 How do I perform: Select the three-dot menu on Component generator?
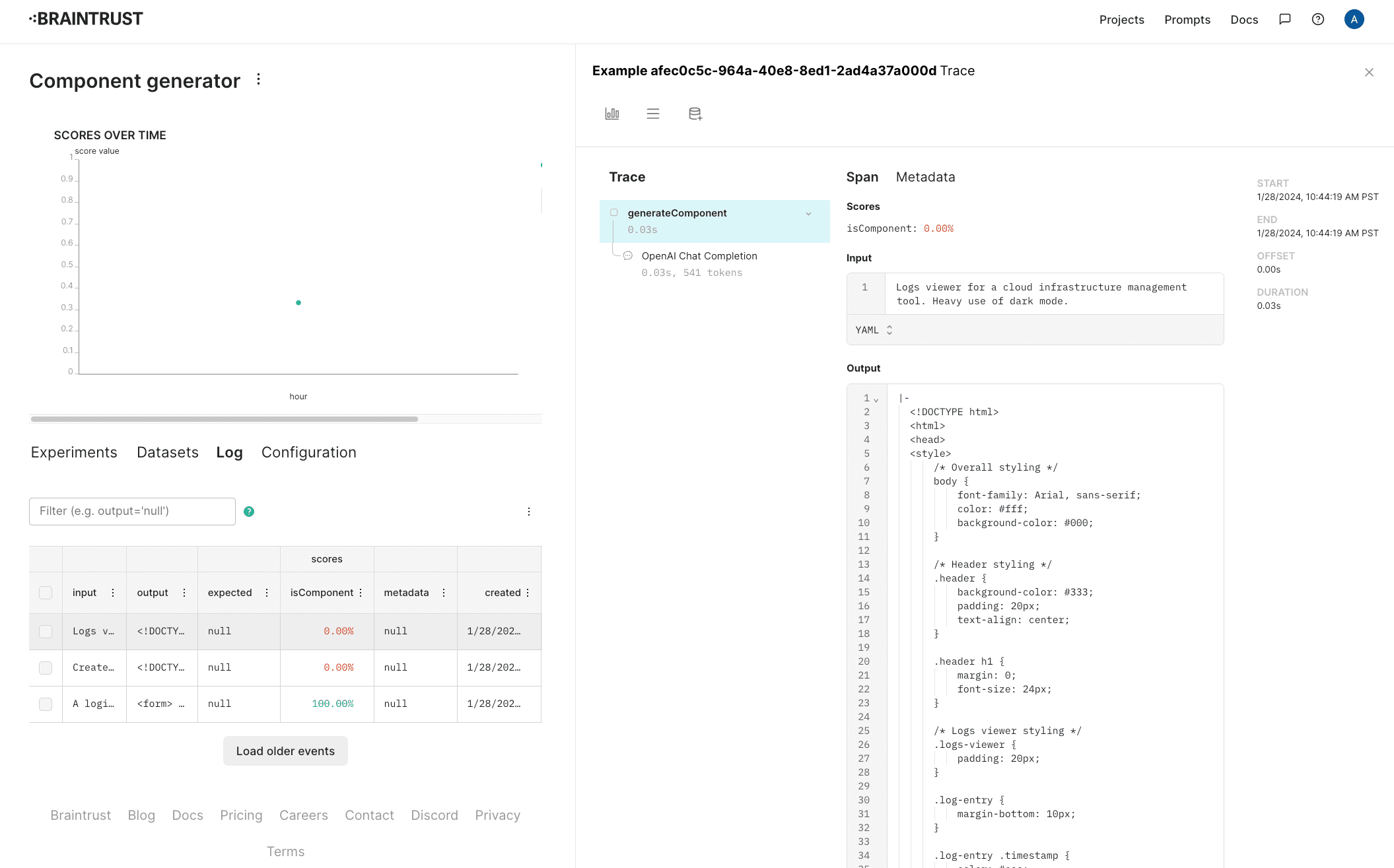[259, 81]
